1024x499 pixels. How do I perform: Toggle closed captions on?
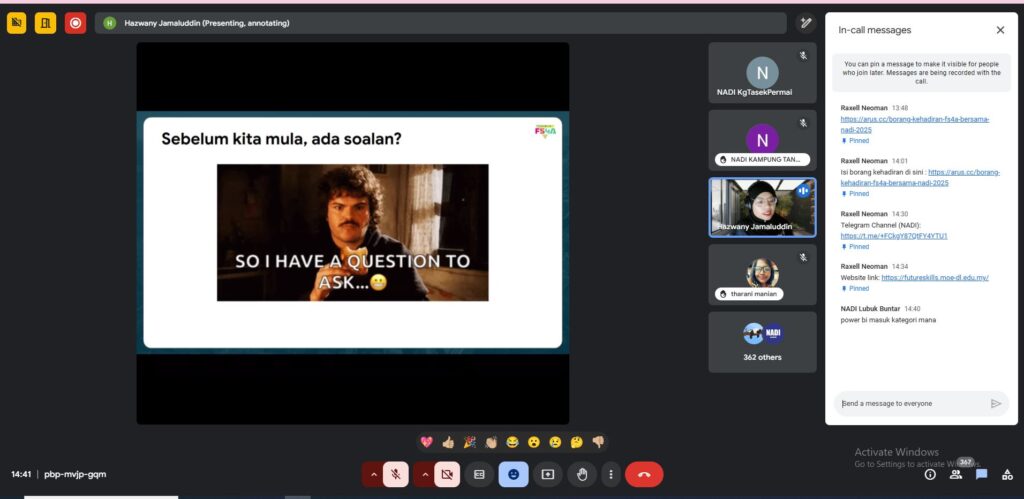point(479,474)
